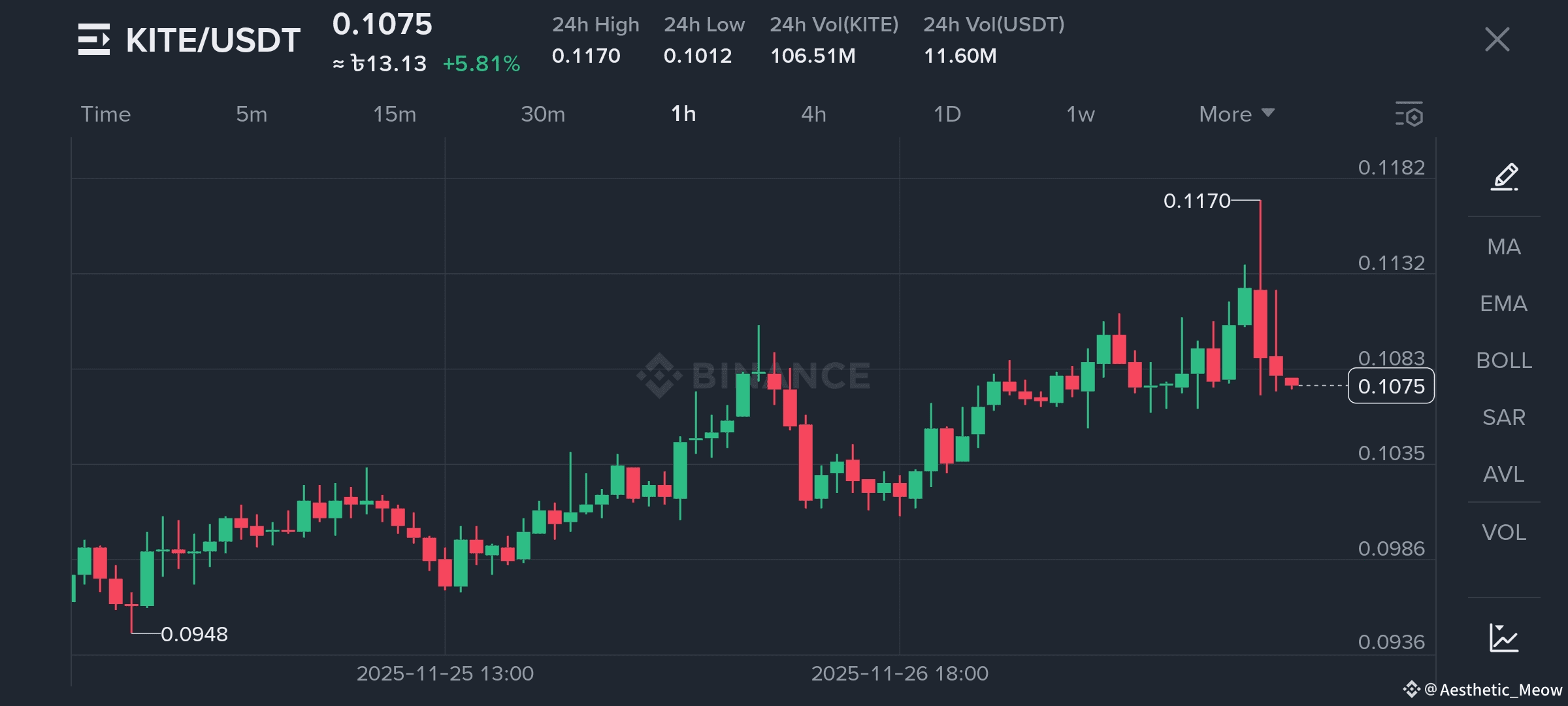The height and width of the screenshot is (706, 1568).
Task: Enable the EMA indicator
Action: (1504, 303)
